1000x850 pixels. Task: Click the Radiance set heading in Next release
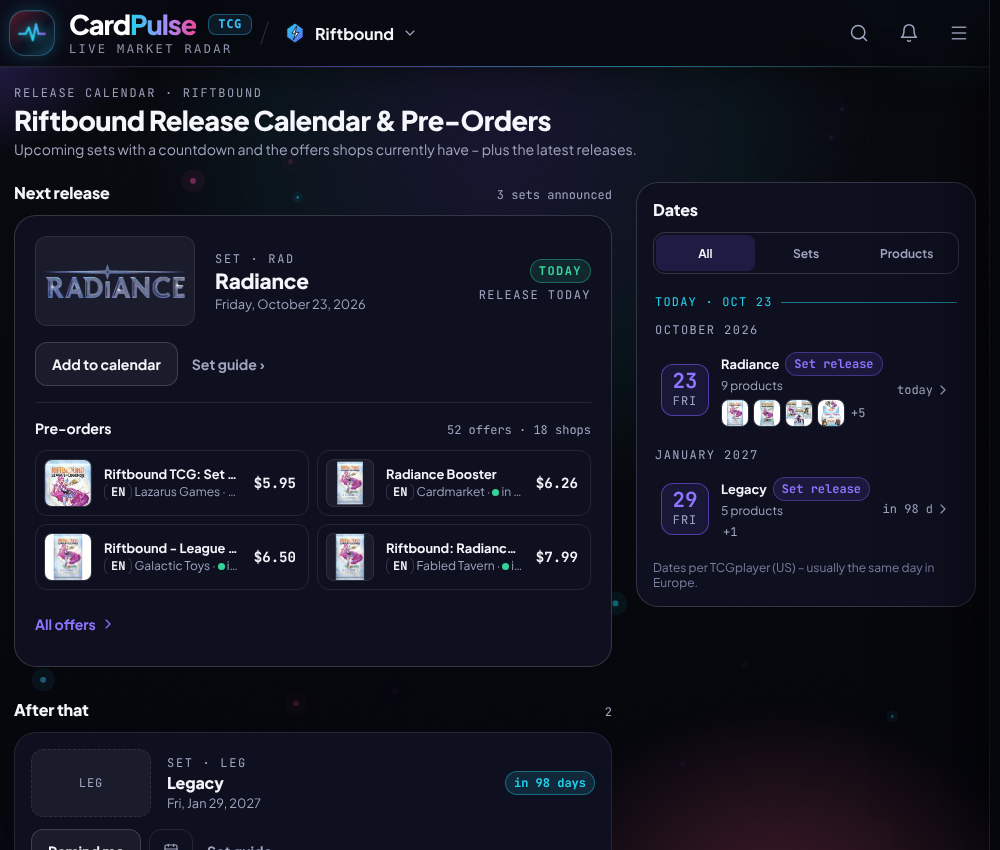[261, 281]
